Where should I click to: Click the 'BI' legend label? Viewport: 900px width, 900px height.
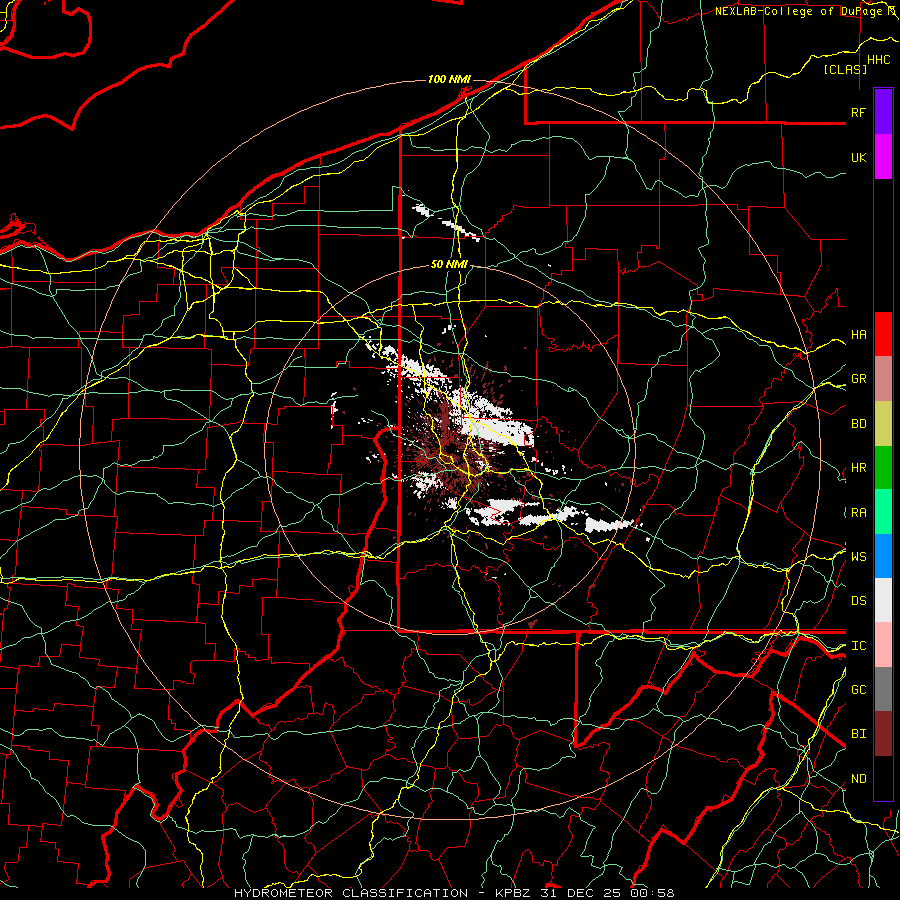(x=858, y=734)
